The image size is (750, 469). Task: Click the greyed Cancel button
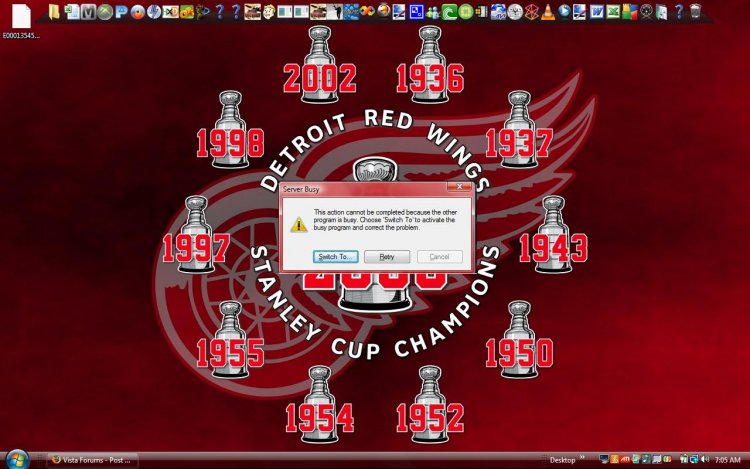(x=440, y=257)
